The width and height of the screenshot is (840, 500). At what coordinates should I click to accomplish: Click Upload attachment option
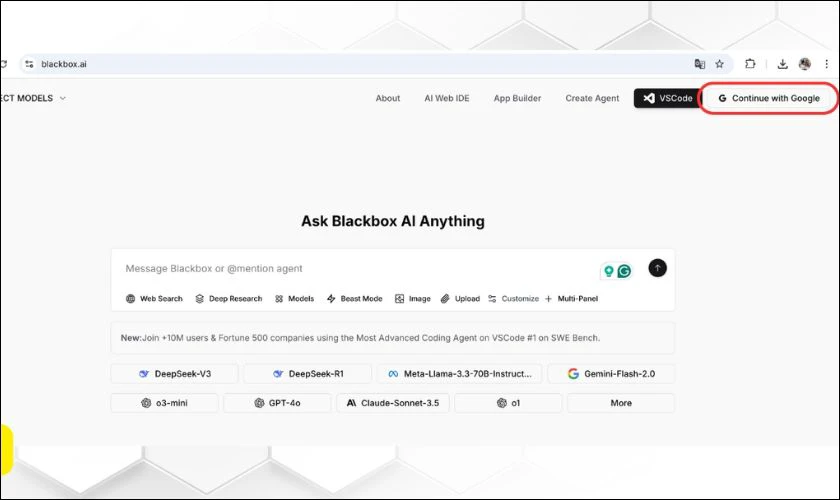tap(460, 298)
